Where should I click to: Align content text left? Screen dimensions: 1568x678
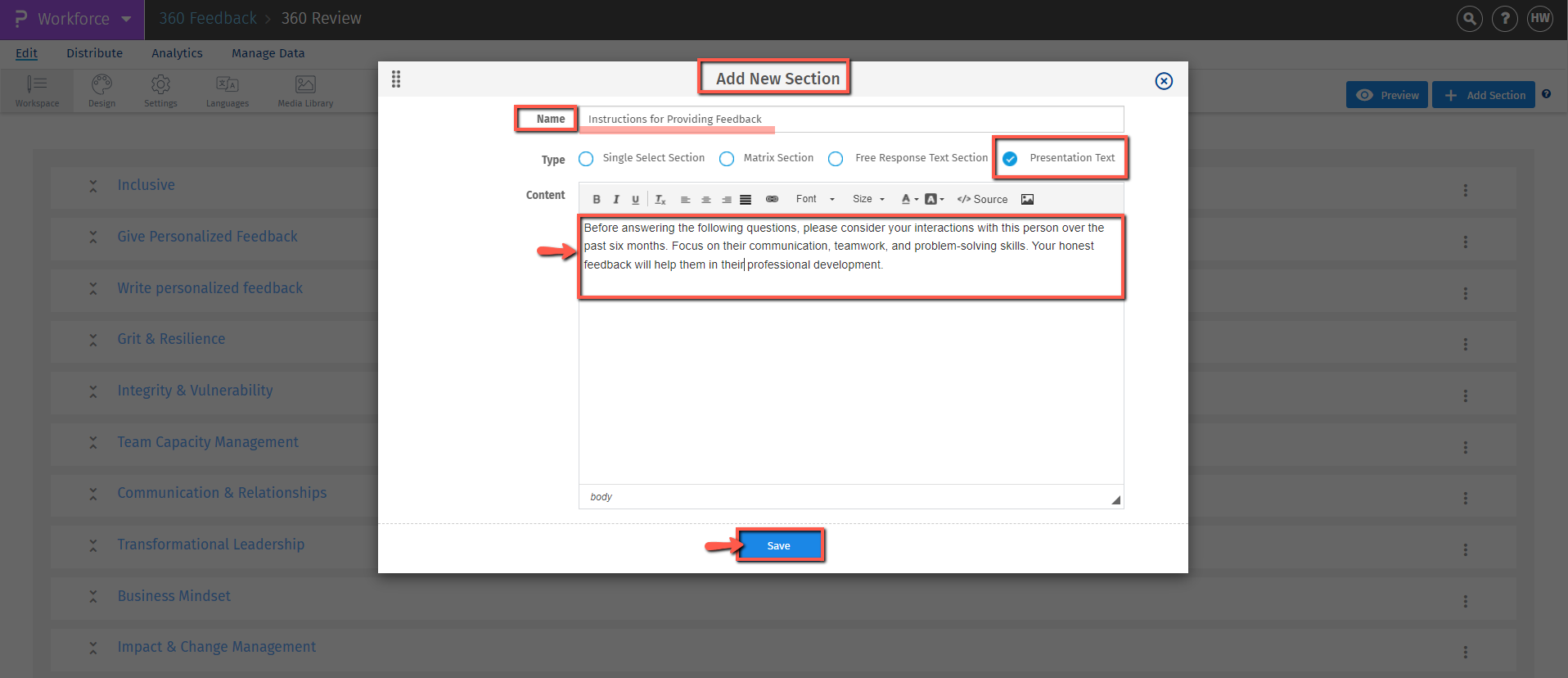(x=686, y=199)
